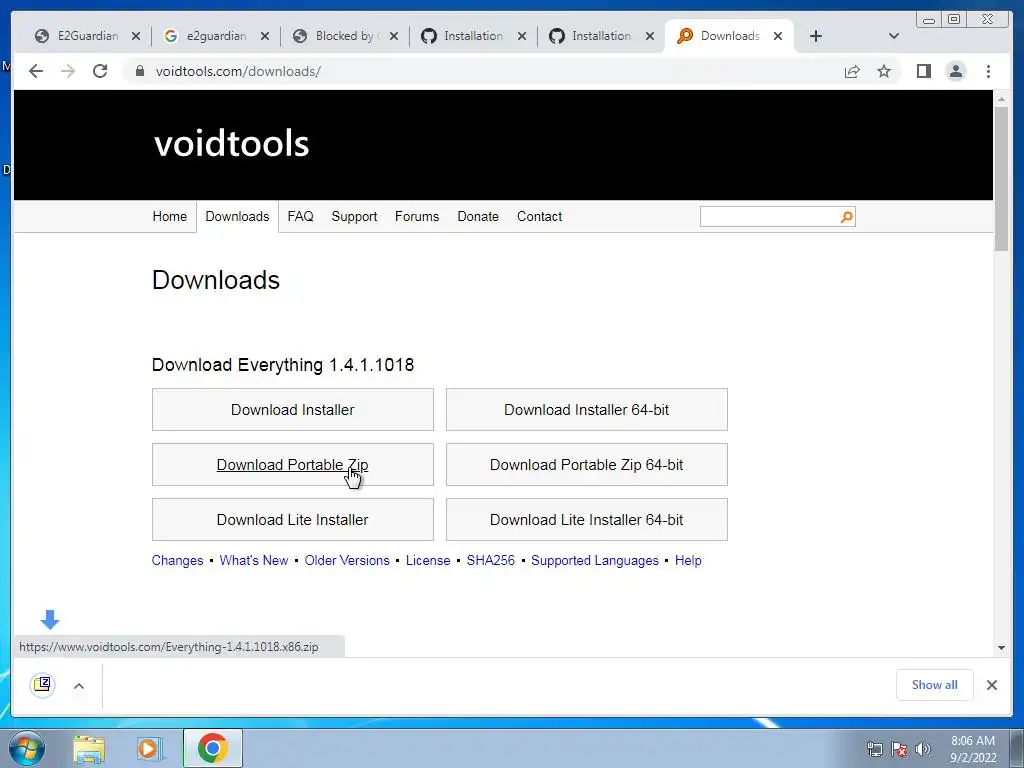Click the Chrome taskbar icon
This screenshot has width=1024, height=768.
(x=212, y=748)
